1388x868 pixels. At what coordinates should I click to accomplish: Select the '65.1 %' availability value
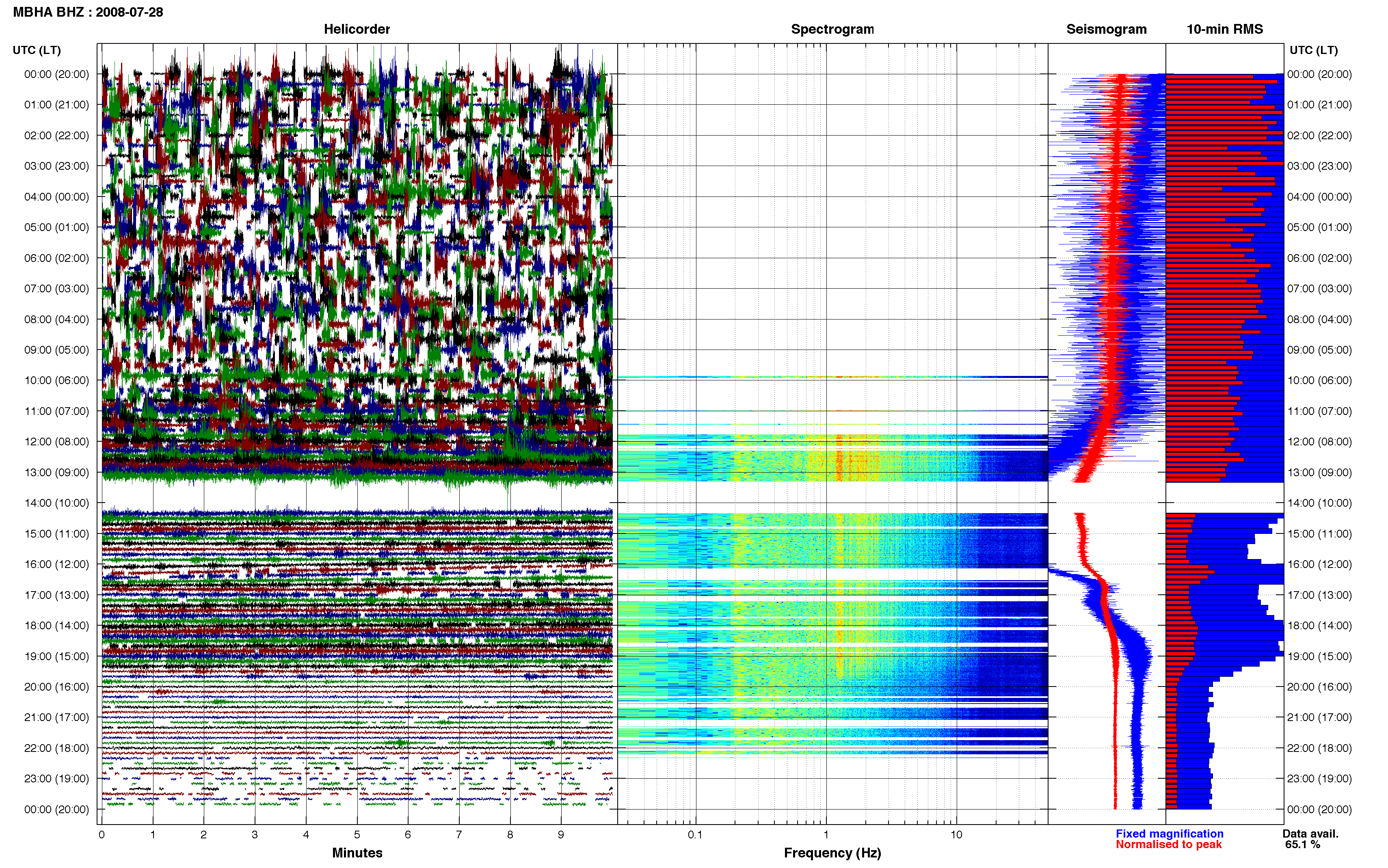(x=1302, y=844)
